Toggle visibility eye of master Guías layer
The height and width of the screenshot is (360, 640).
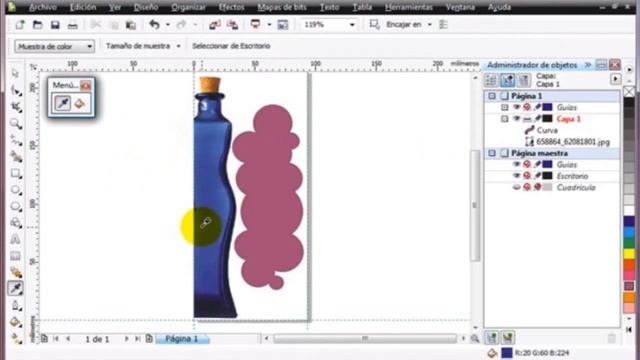pos(516,164)
